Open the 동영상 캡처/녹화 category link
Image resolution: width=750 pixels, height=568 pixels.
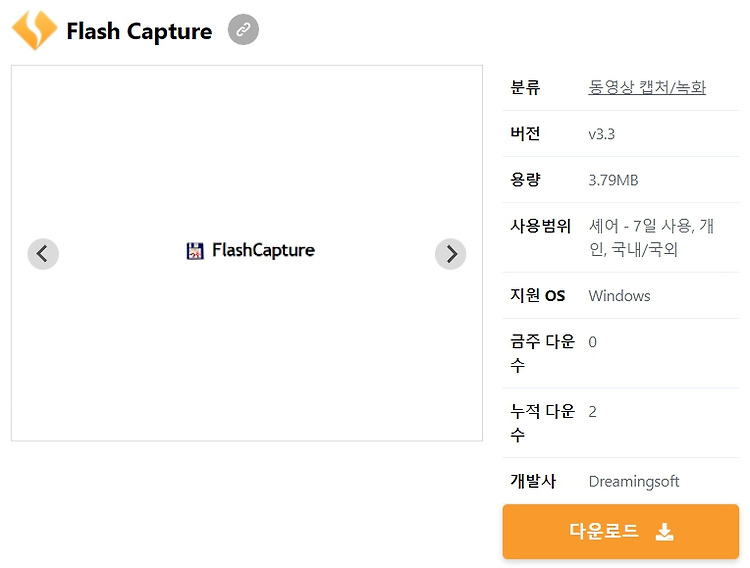tap(647, 87)
